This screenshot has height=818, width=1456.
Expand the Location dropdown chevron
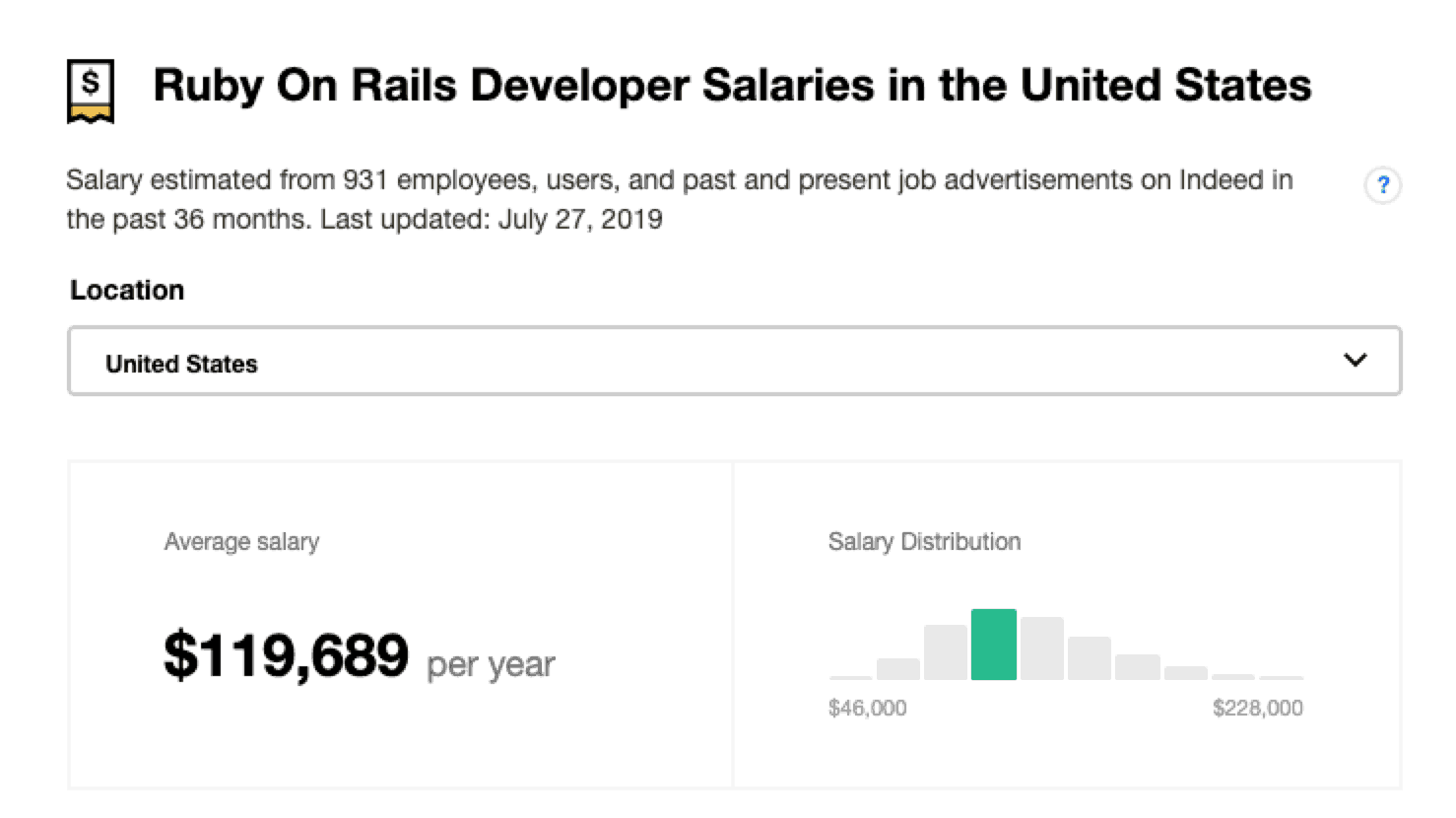click(1355, 360)
